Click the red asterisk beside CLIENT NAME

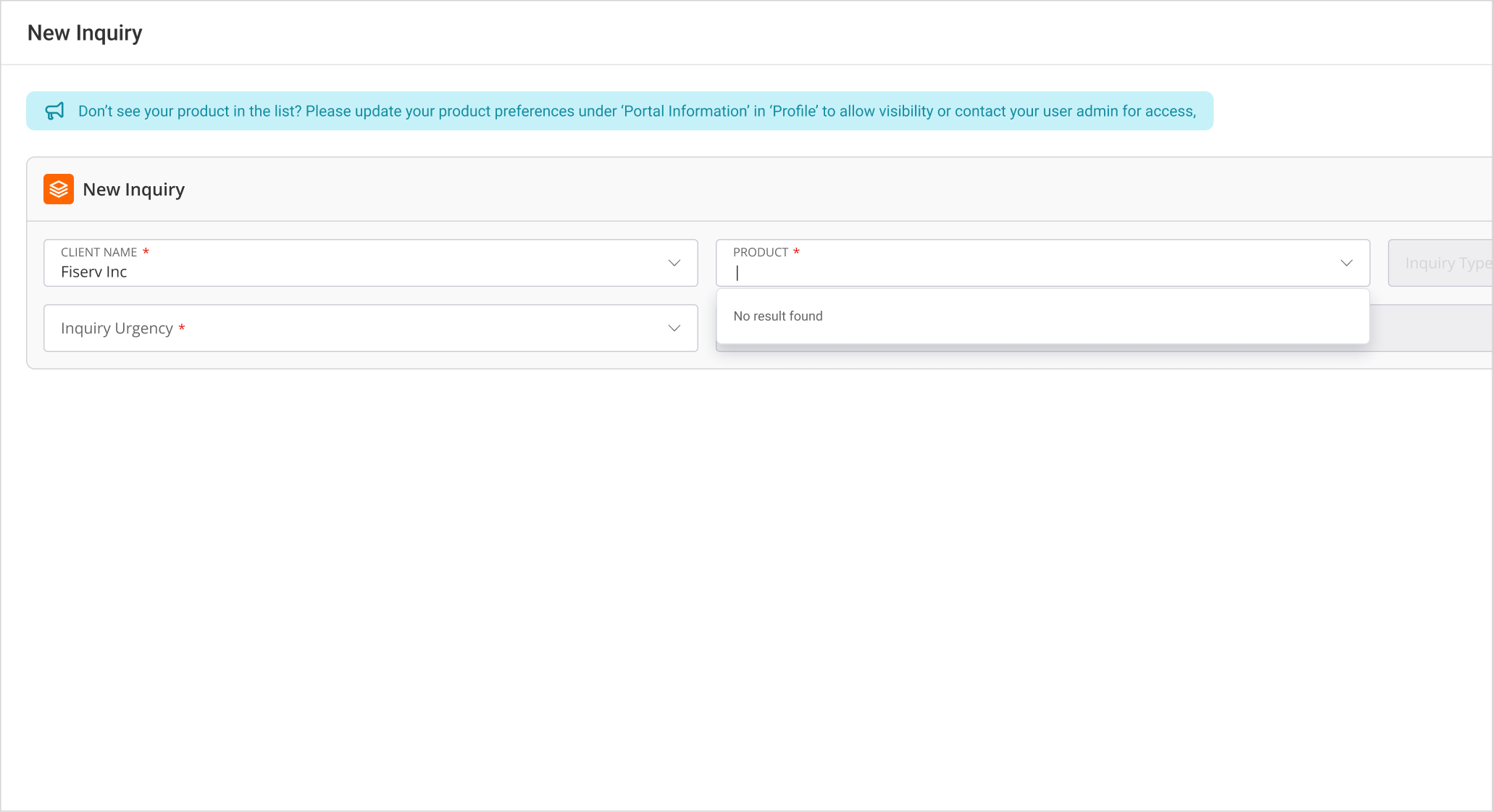[x=146, y=251]
